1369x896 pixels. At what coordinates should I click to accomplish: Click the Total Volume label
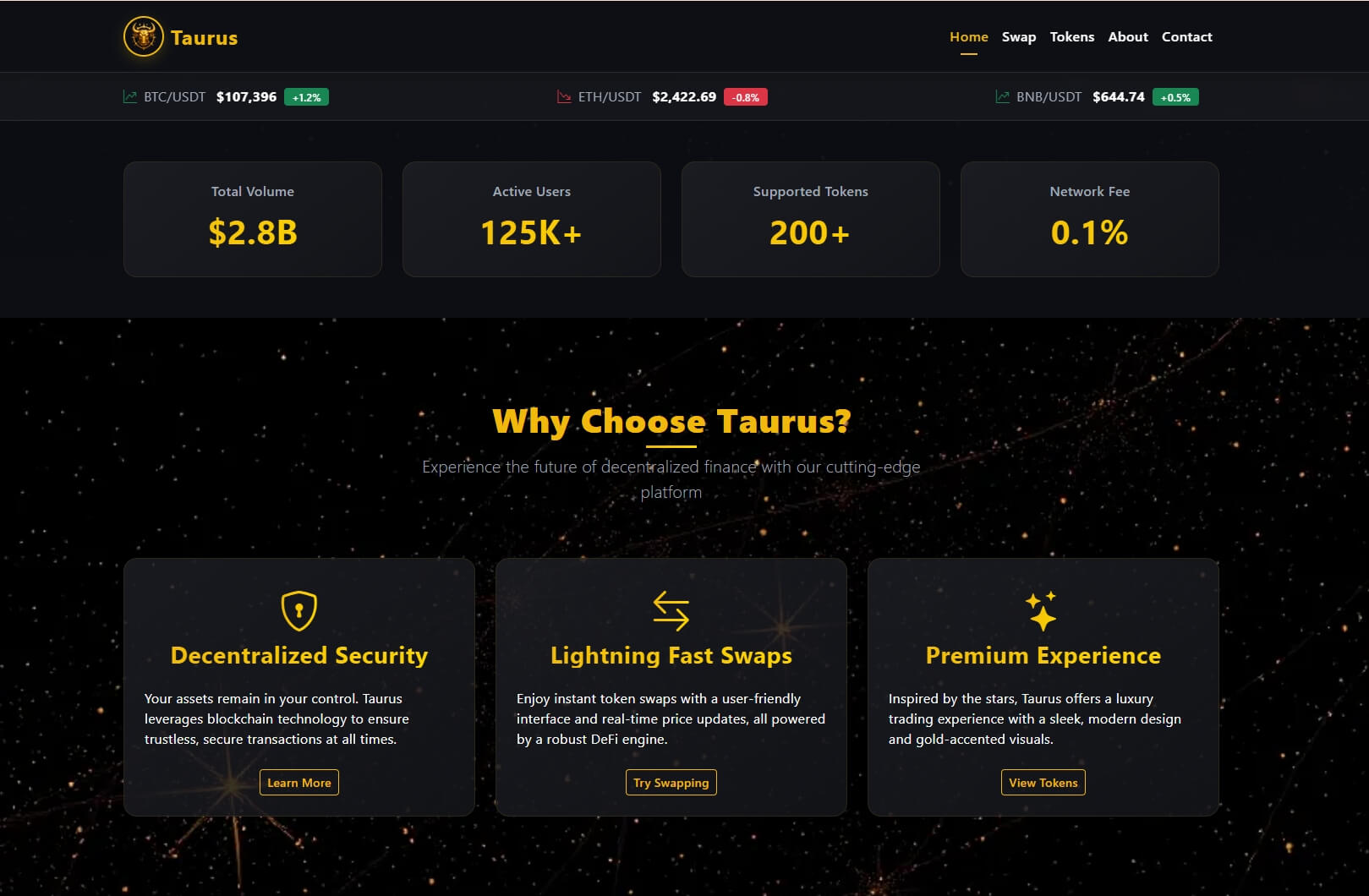click(253, 192)
